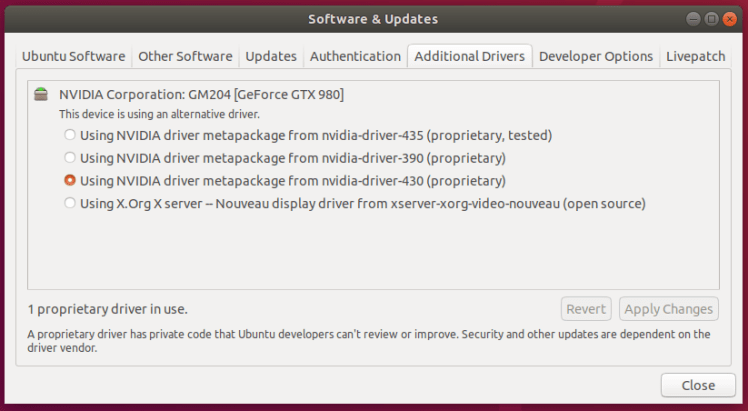This screenshot has height=411, width=748.
Task: Select the nvidia-driver-435 tested driver option
Action: pos(69,135)
